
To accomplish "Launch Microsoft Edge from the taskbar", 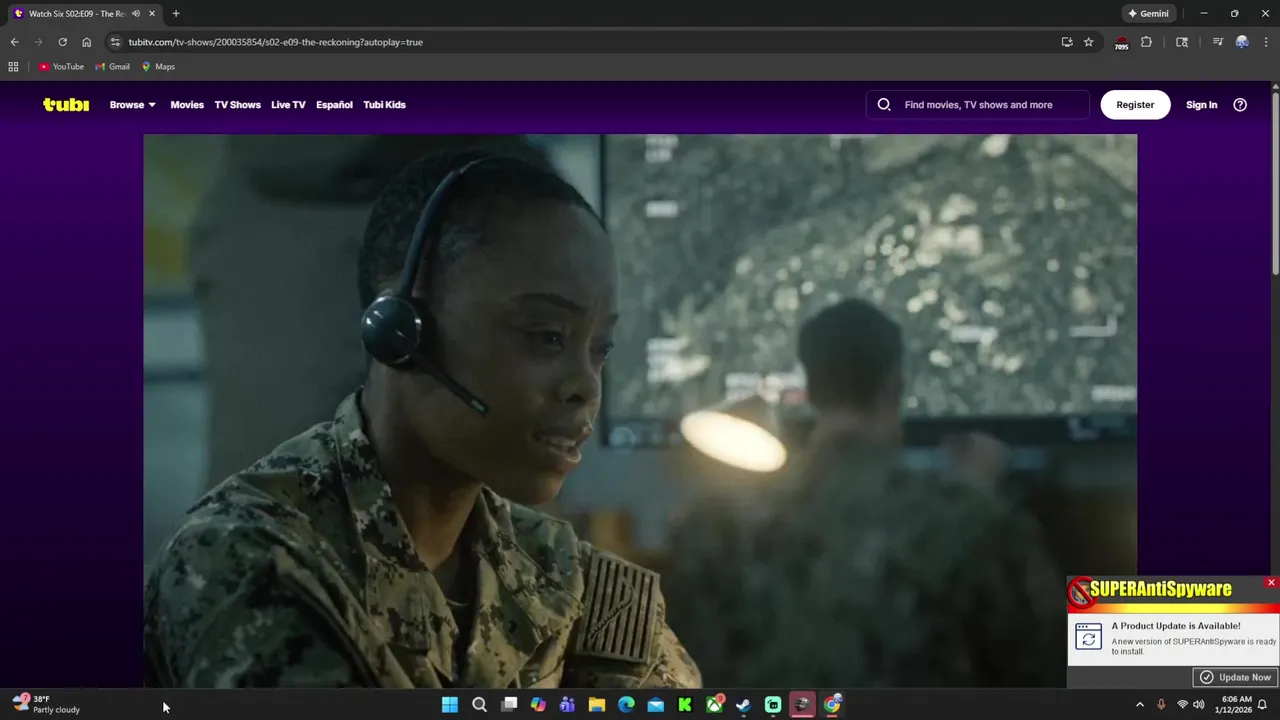I will pyautogui.click(x=626, y=705).
